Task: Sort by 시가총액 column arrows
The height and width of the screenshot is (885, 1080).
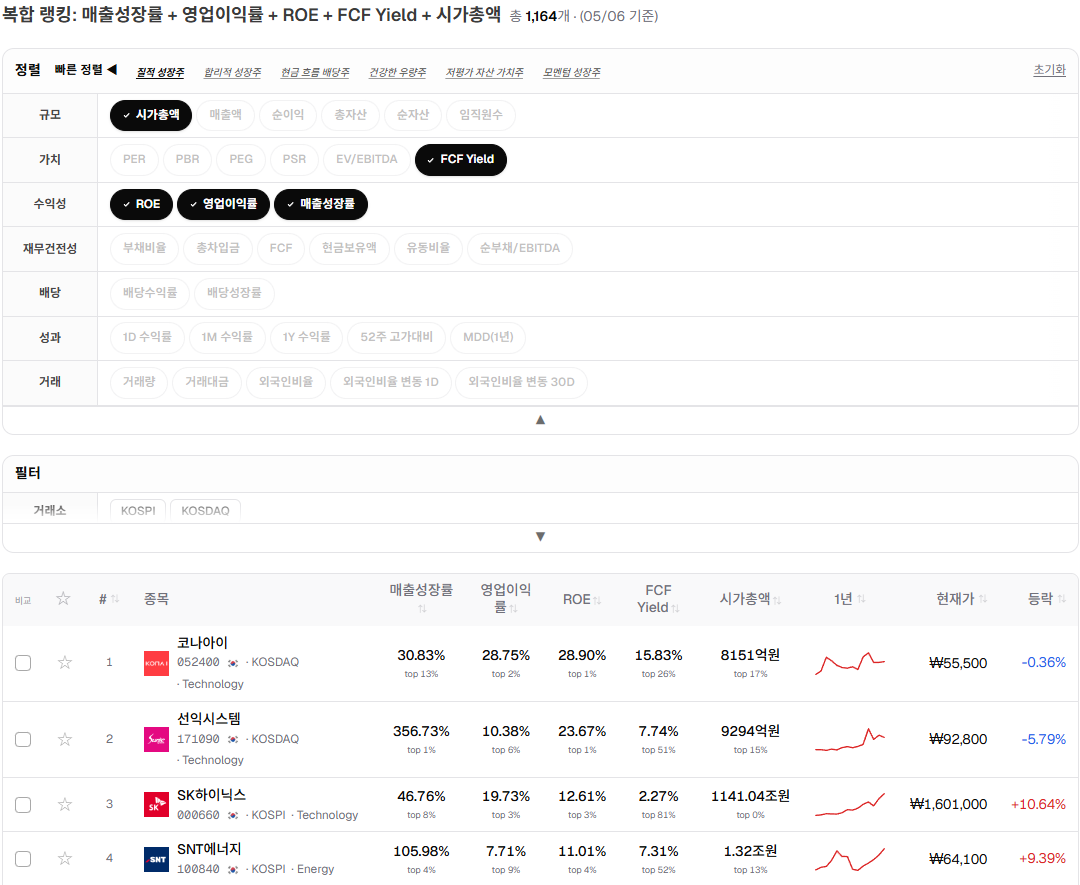Action: 777,600
